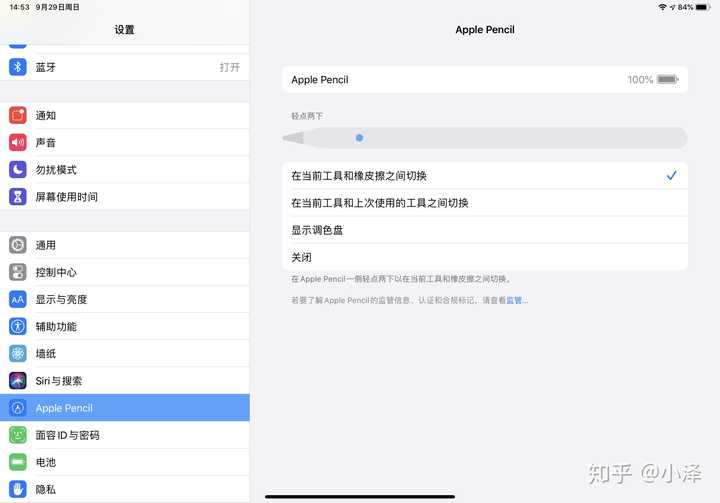720x503 pixels.
Task: Open 显示与亮度 settings
Action: coord(124,300)
